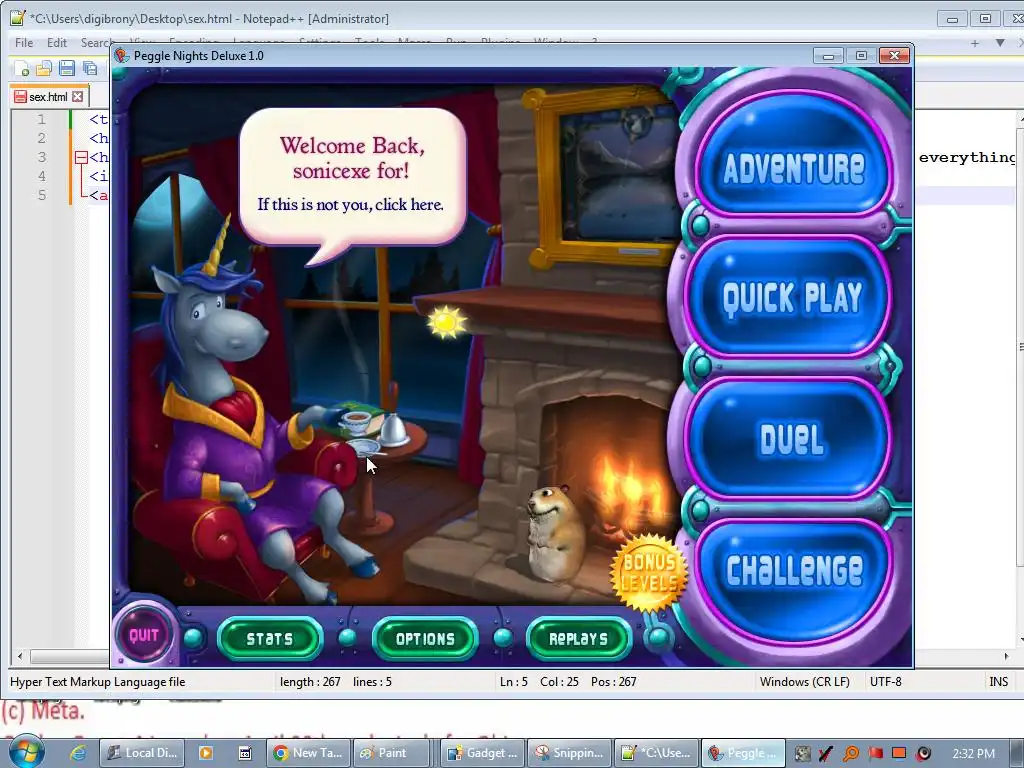
Task: Click line number 5 in the margin
Action: pyautogui.click(x=42, y=195)
